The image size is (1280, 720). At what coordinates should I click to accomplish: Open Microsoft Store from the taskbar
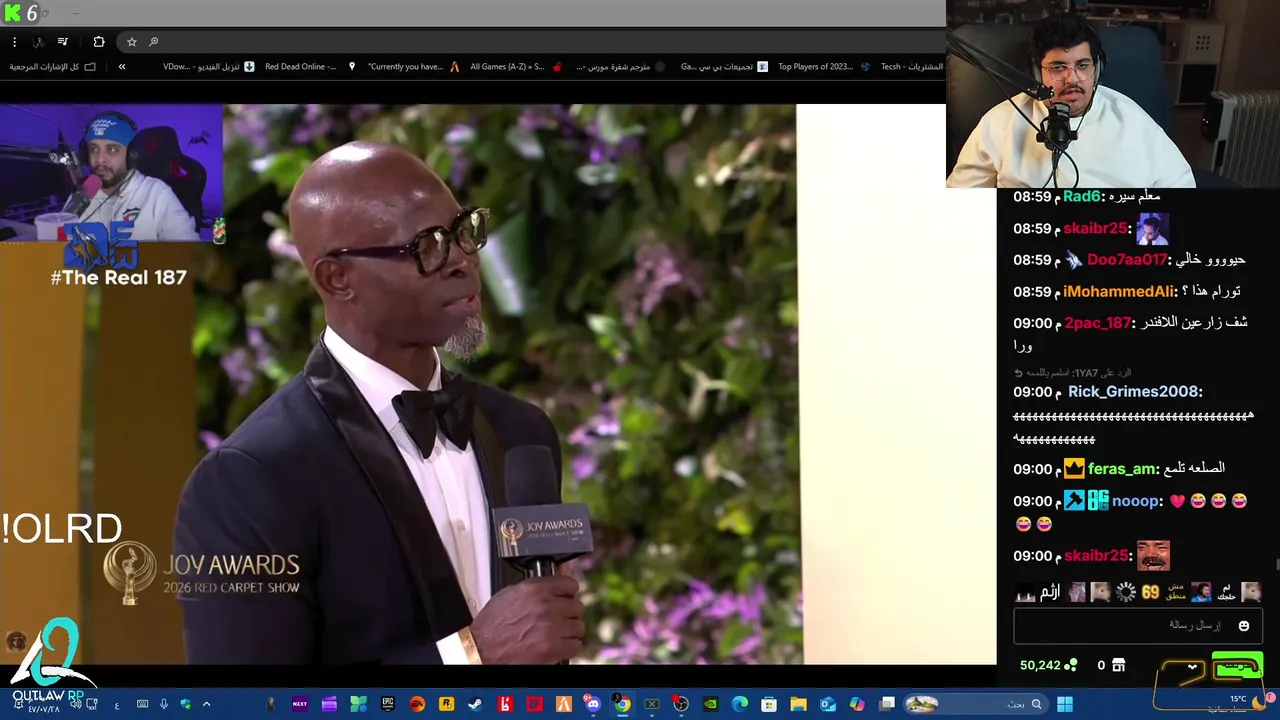click(x=769, y=704)
